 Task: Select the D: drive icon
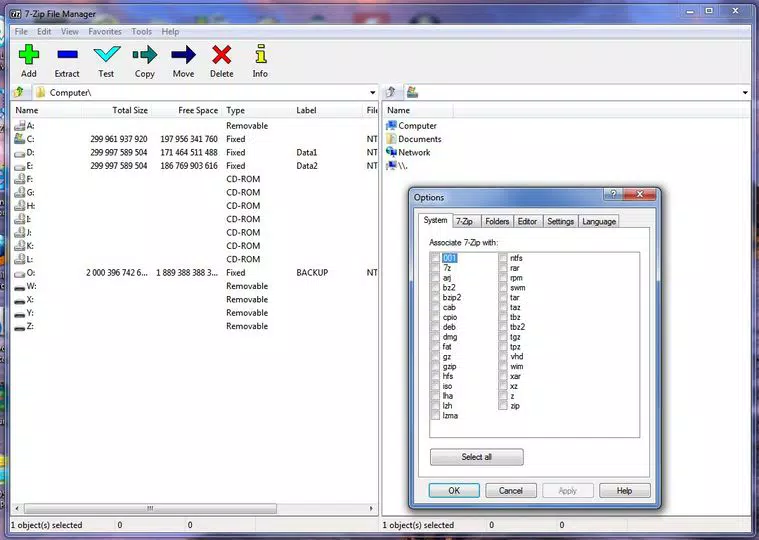click(19, 153)
